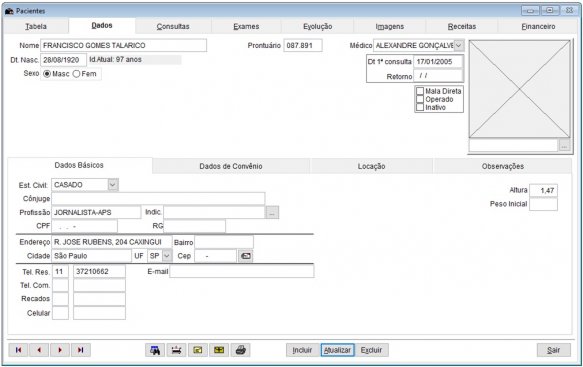
Task: Open the Receitas tab
Action: [462, 26]
